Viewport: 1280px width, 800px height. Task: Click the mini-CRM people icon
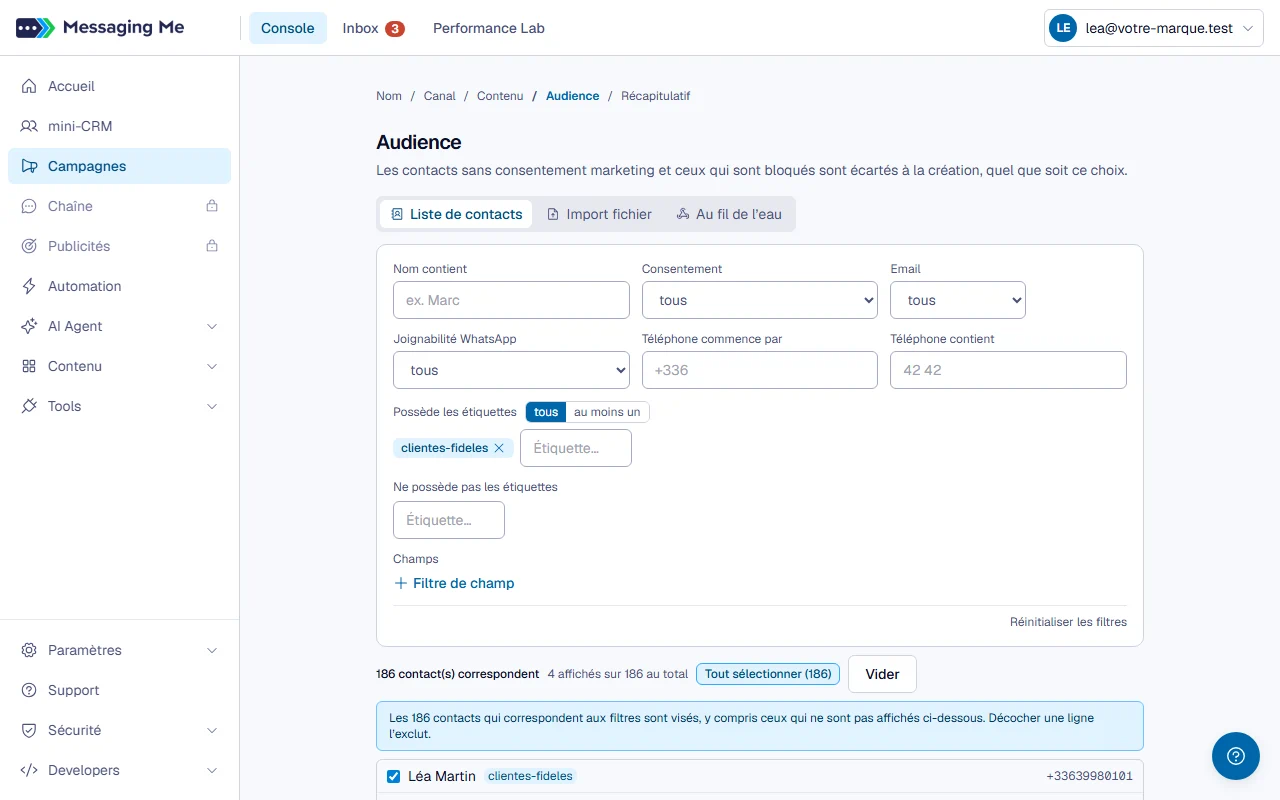[29, 126]
